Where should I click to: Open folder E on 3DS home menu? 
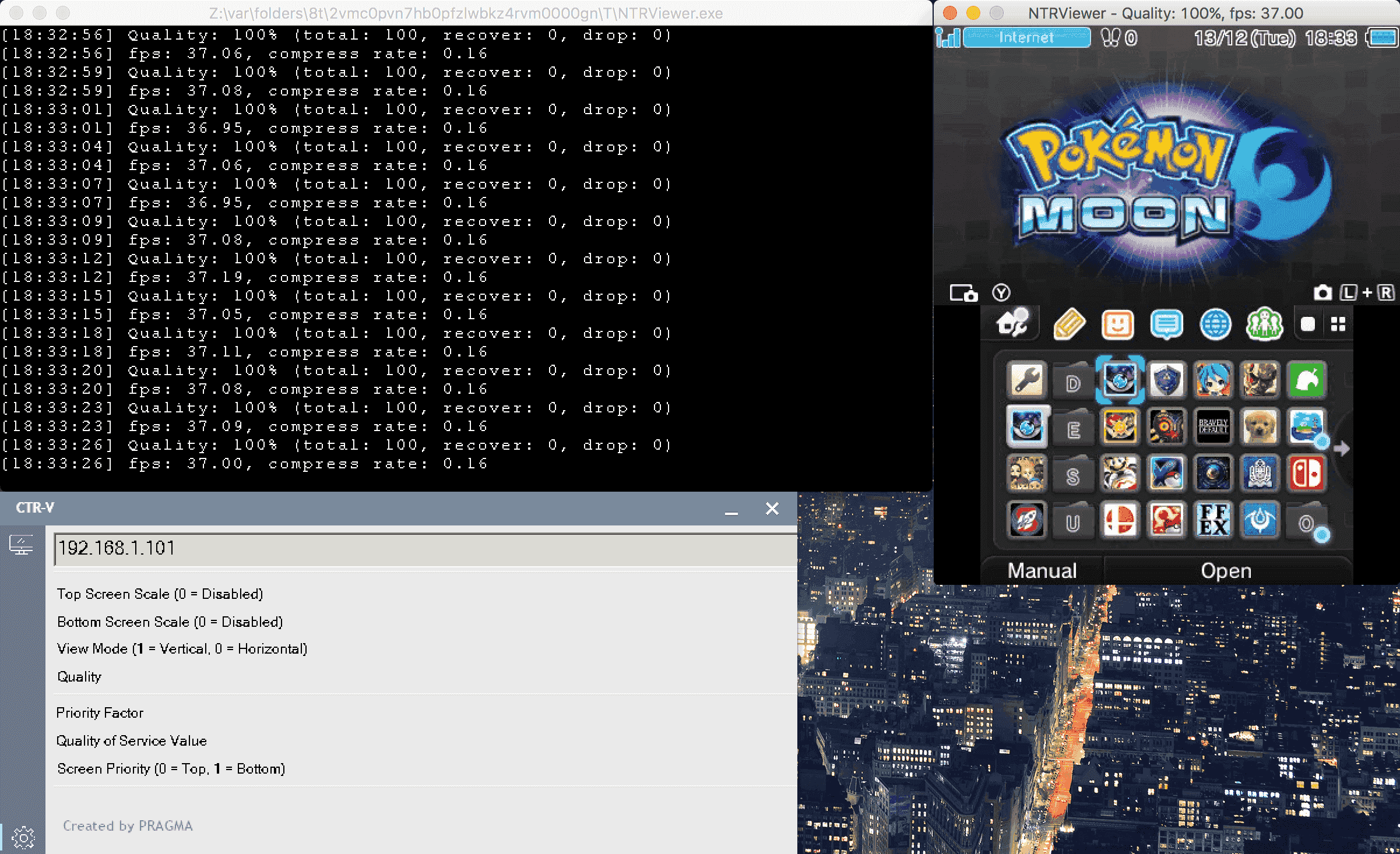[1073, 429]
